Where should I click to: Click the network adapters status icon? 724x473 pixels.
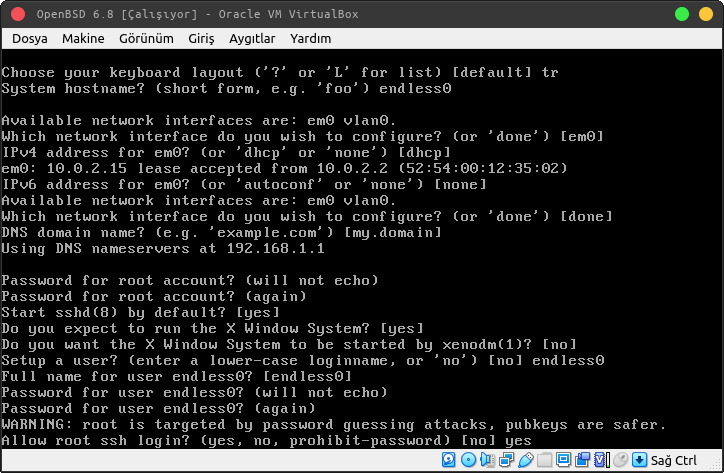[x=507, y=460]
